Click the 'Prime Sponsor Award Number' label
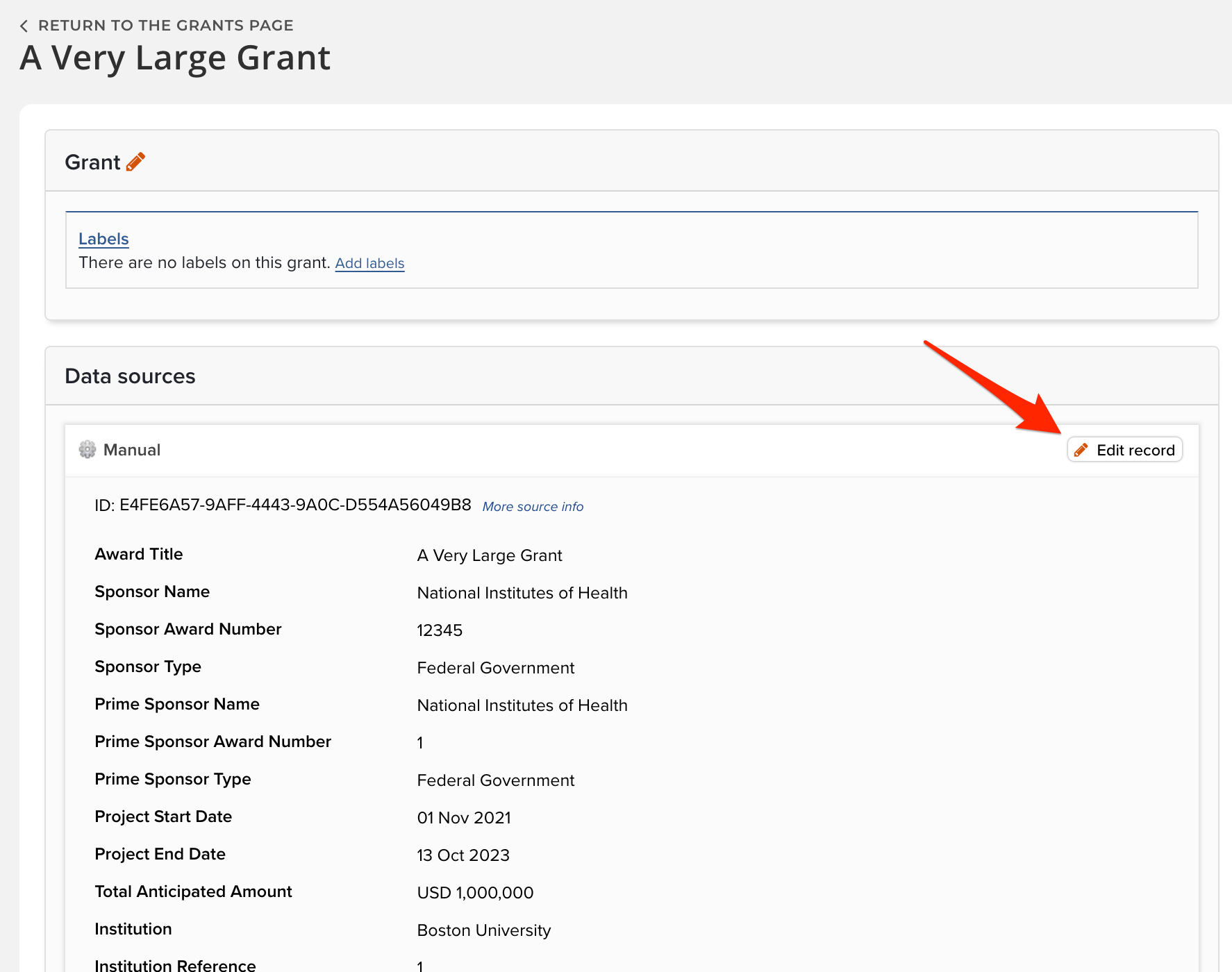This screenshot has height=972, width=1232. pyautogui.click(x=213, y=741)
